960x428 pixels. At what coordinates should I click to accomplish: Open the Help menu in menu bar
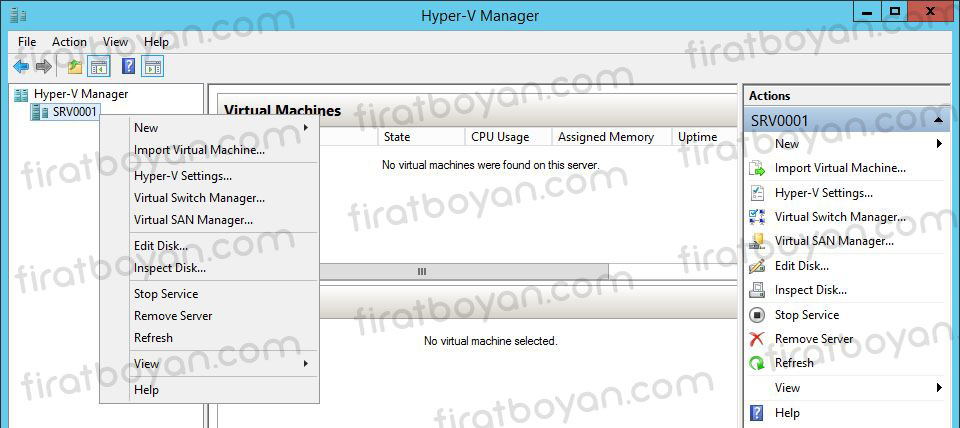tap(156, 42)
